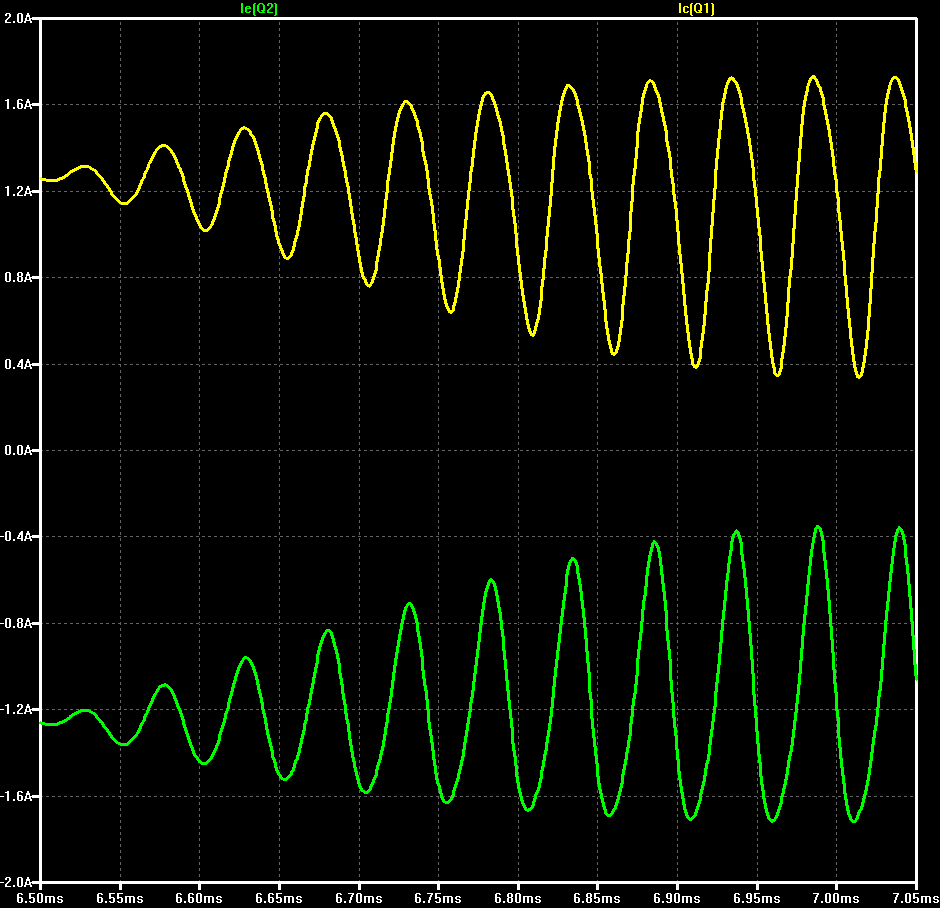The height and width of the screenshot is (908, 940).
Task: Click the Ie(Q2) trace label
Action: (x=258, y=8)
